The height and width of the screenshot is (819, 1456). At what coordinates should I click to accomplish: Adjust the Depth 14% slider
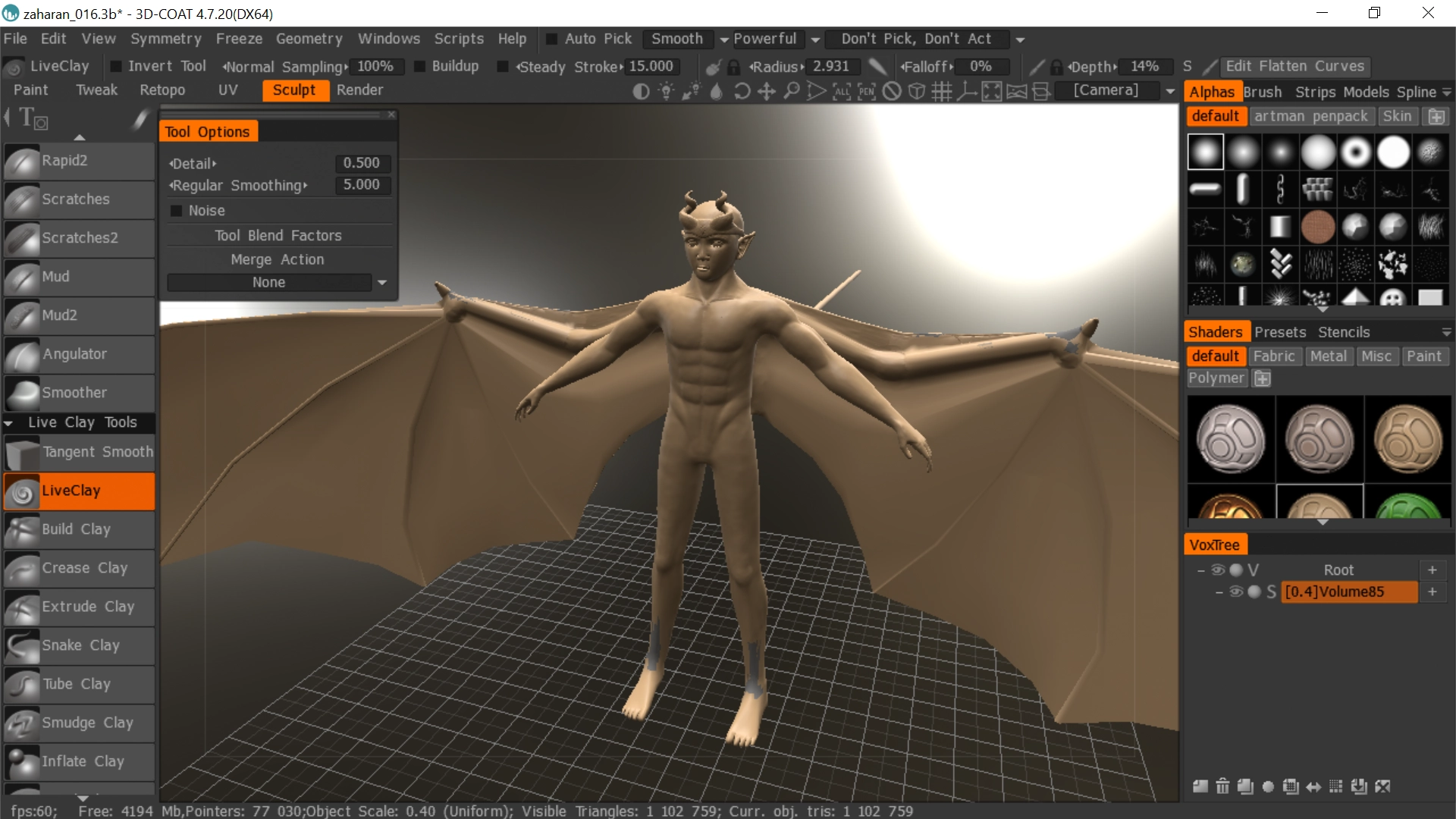click(1143, 67)
